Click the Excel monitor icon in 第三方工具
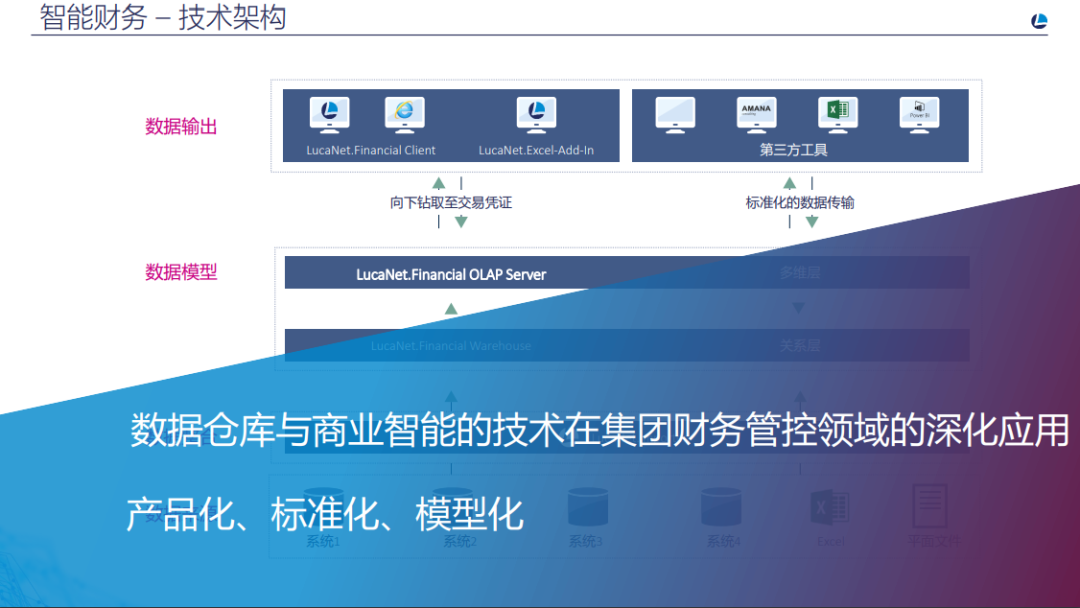Screen dimensions: 1080x608 [x=838, y=115]
